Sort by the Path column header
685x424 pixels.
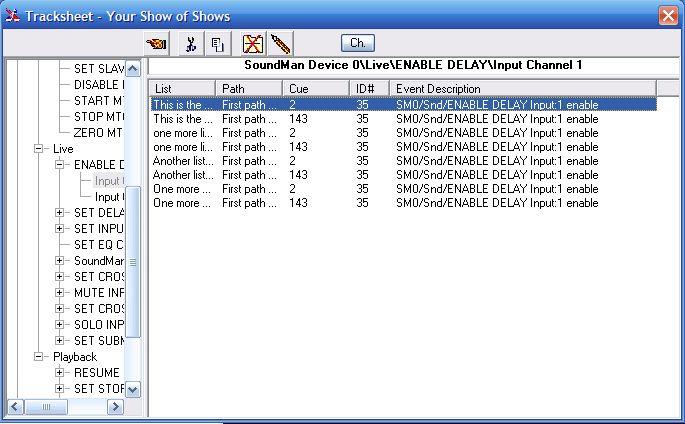[249, 89]
